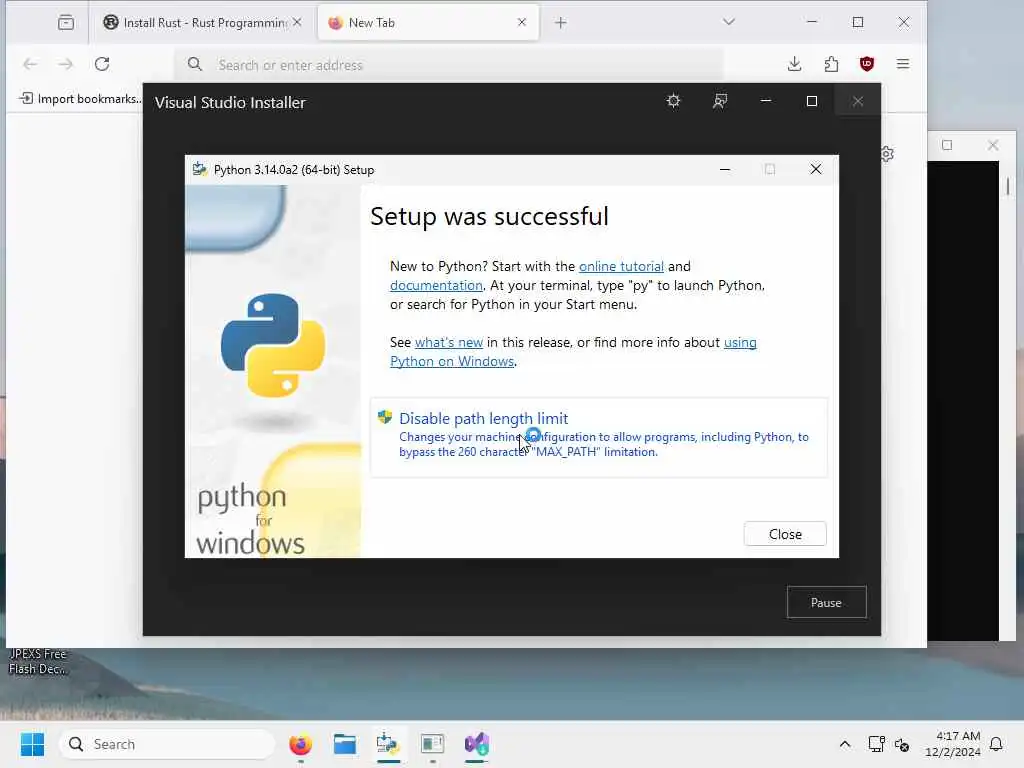This screenshot has height=768, width=1024.
Task: Minimize the Python Setup dialog
Action: click(724, 170)
